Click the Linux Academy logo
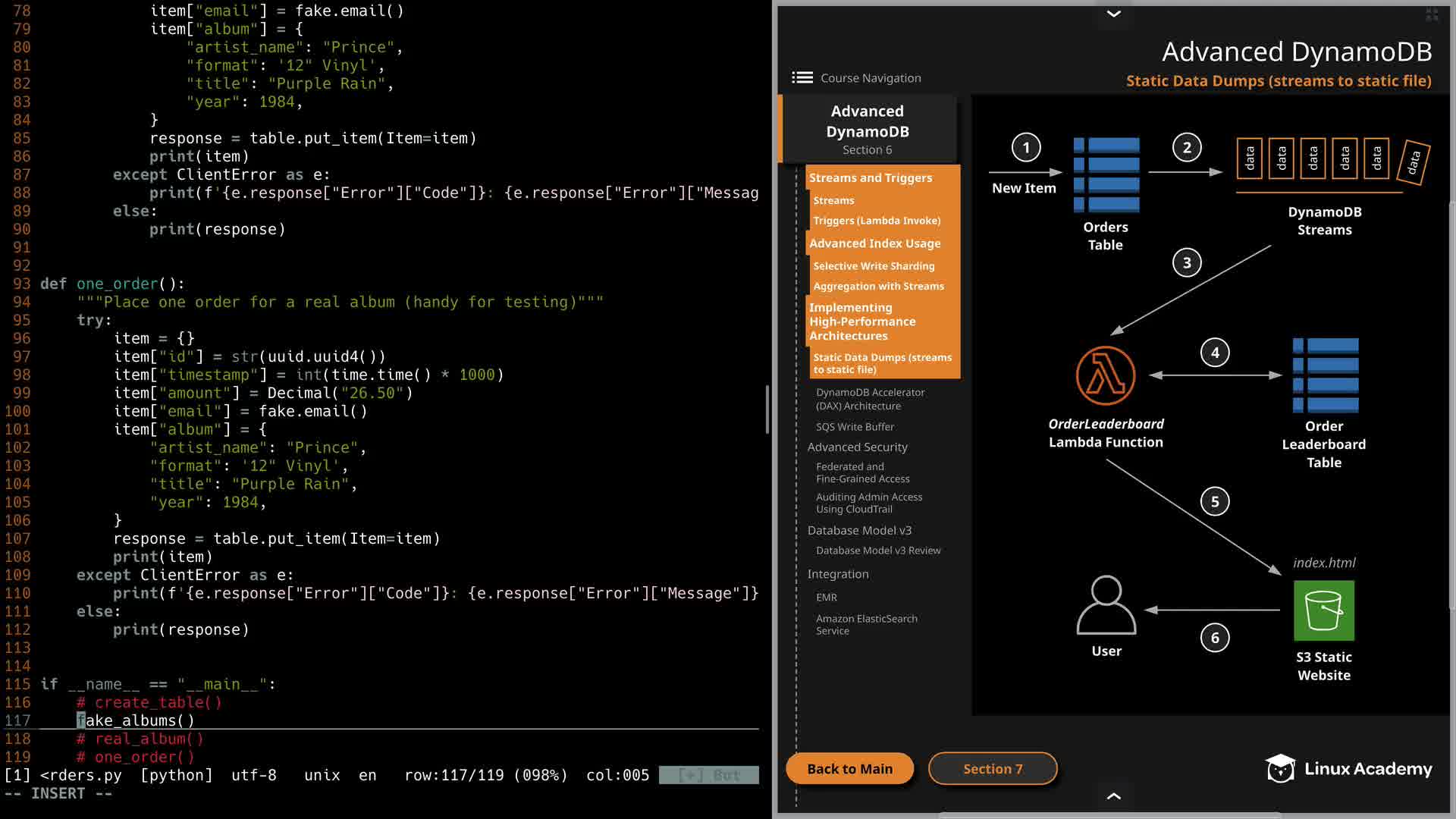This screenshot has height=819, width=1456. coord(1348,768)
